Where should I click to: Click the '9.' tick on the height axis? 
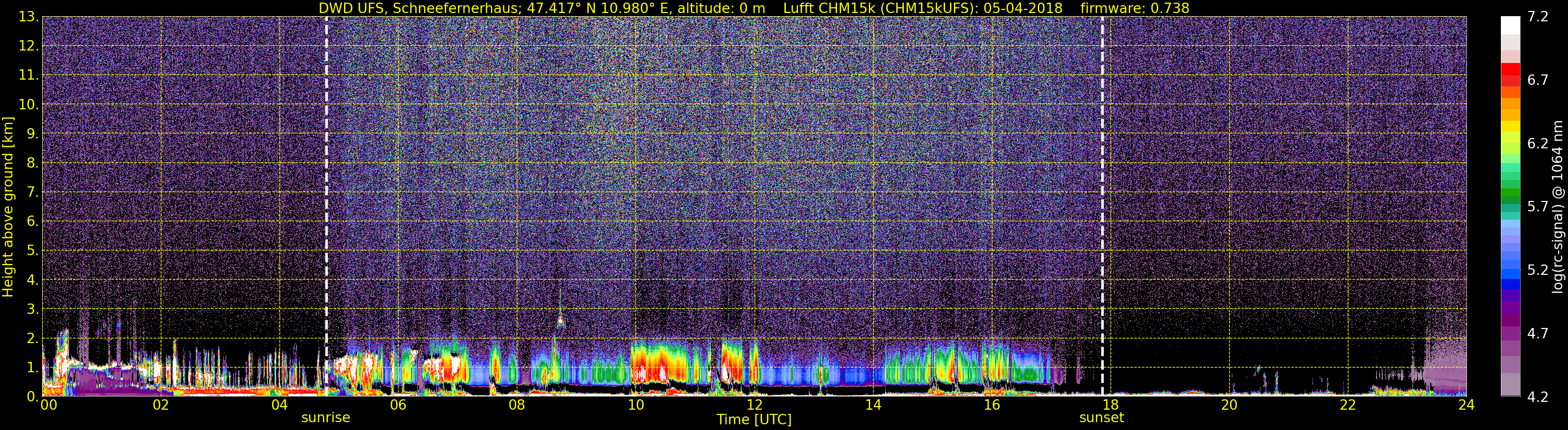click(x=32, y=133)
